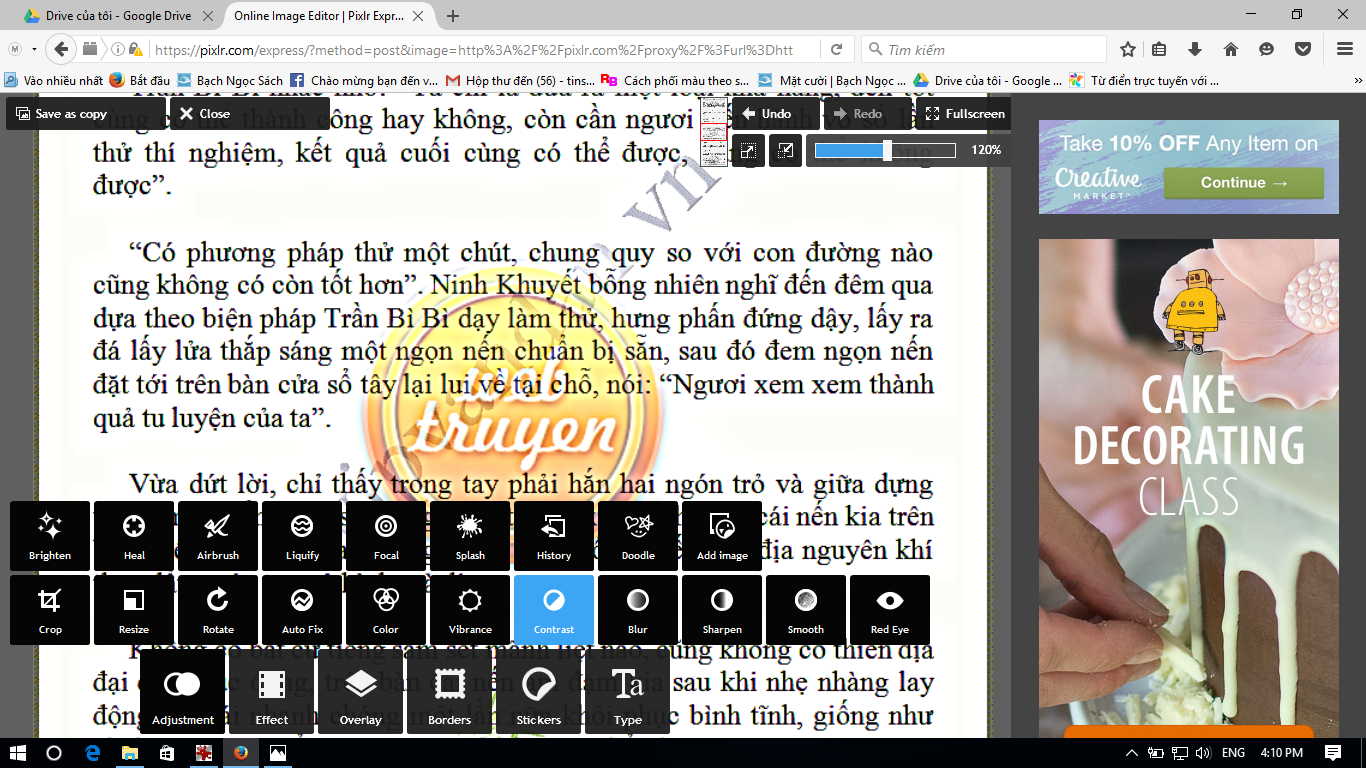This screenshot has height=768, width=1366.
Task: Select the Sharpen adjustment
Action: tap(721, 609)
